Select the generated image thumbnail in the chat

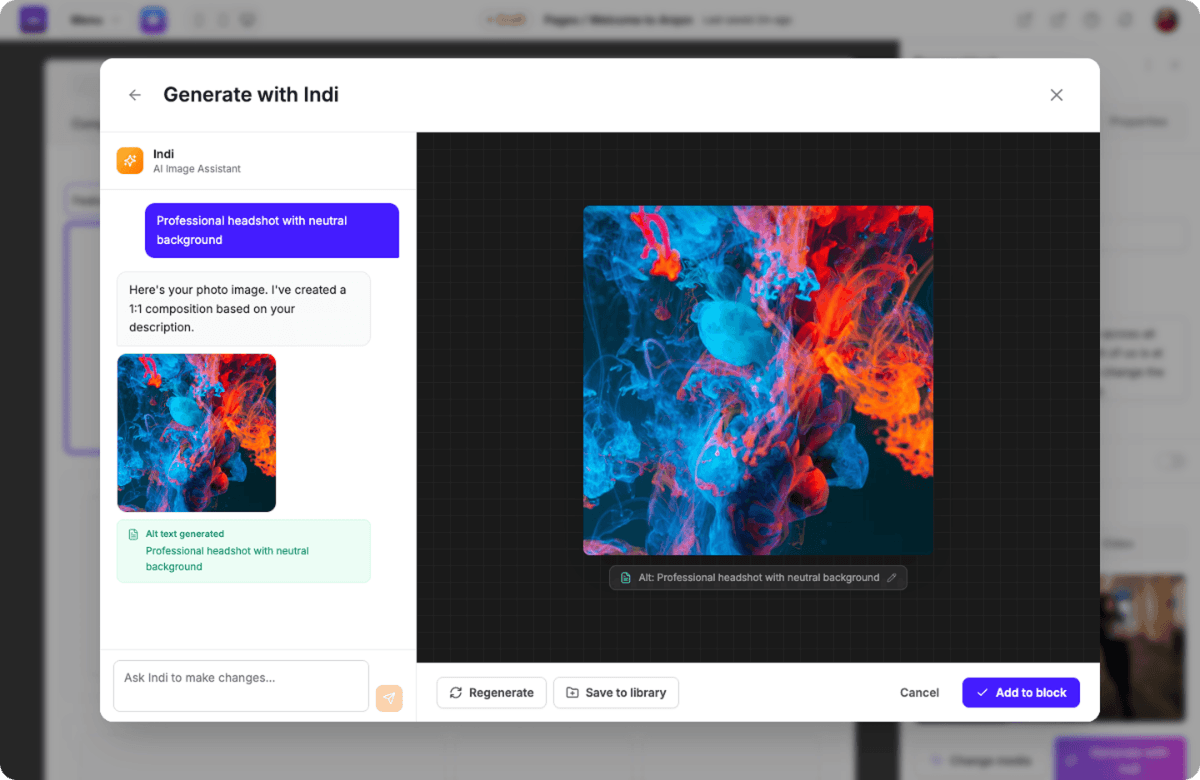point(196,432)
